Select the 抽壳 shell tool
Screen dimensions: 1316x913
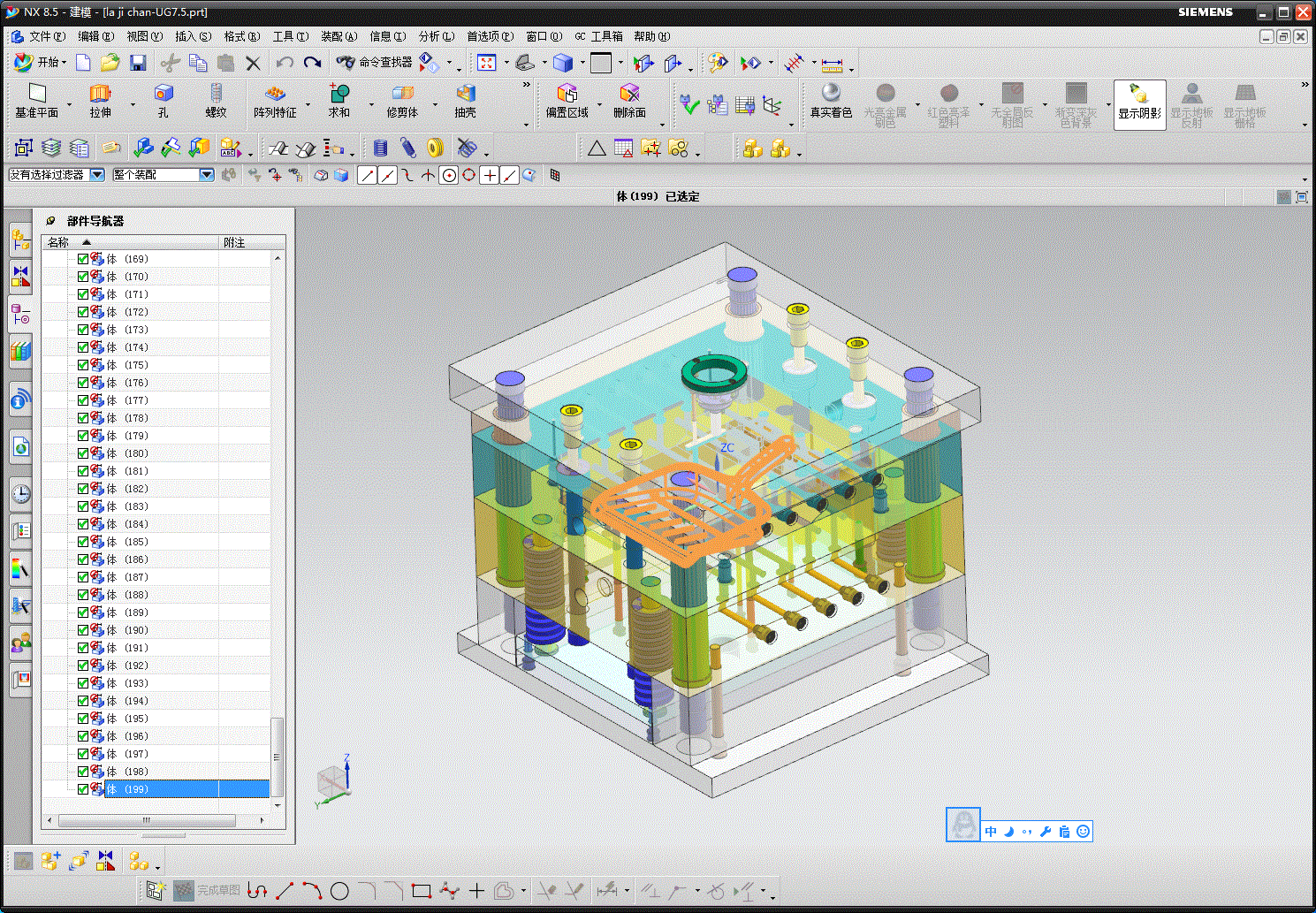click(x=465, y=101)
